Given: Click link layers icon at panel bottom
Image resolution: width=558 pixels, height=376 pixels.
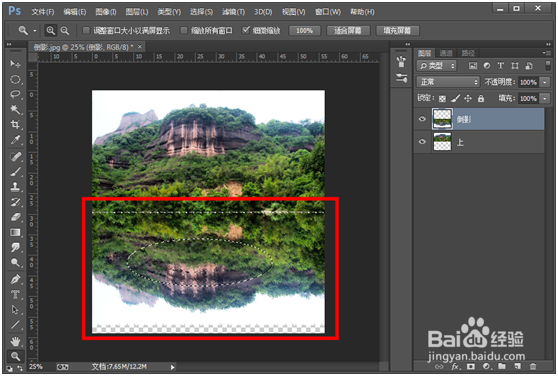Looking at the screenshot, I should [439, 366].
